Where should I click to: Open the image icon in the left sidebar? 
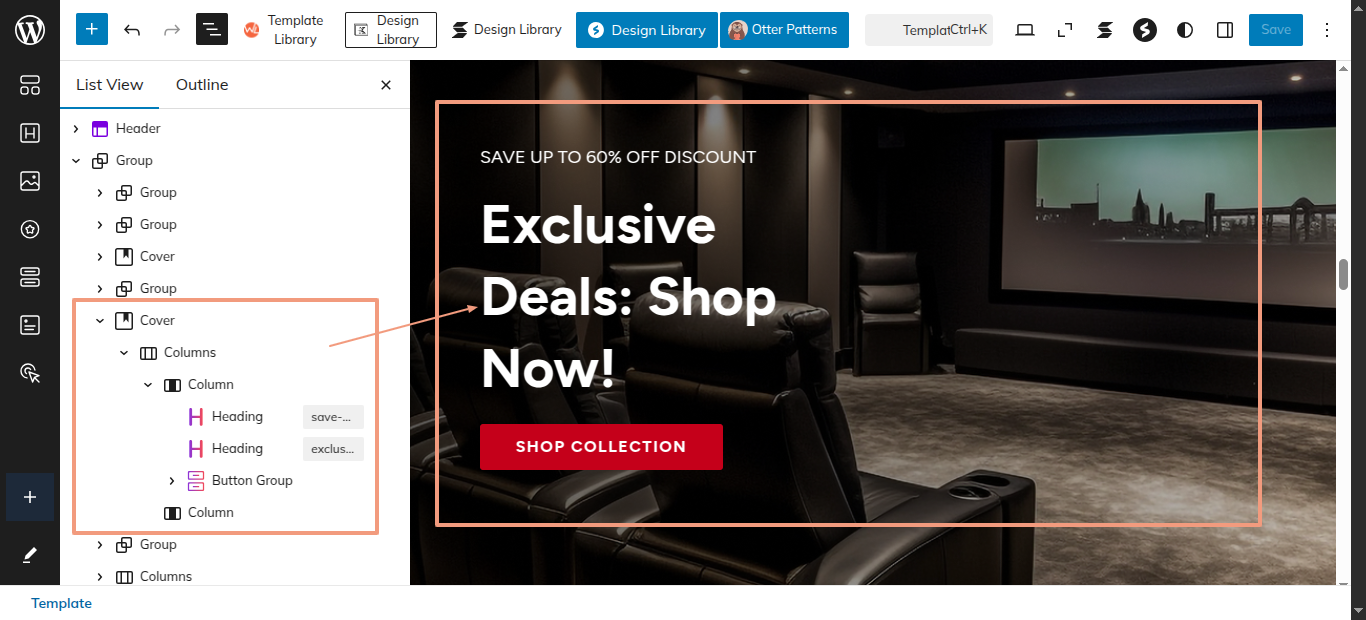[x=30, y=181]
